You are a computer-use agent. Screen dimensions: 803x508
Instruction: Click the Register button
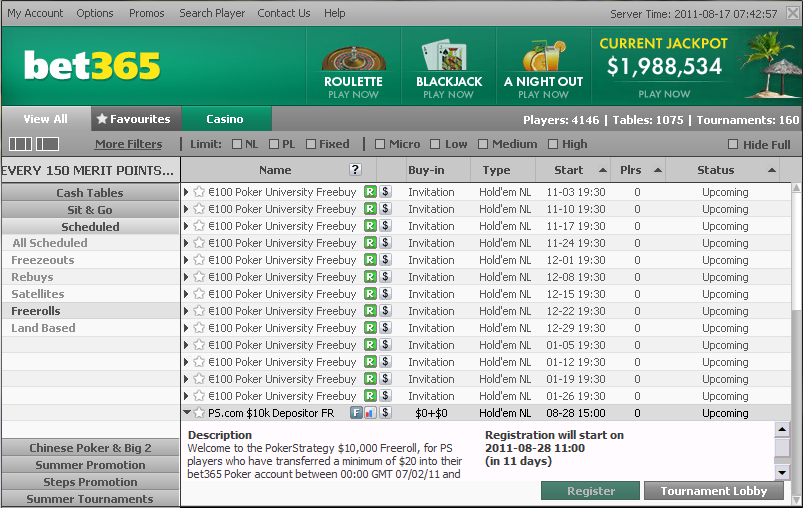590,491
